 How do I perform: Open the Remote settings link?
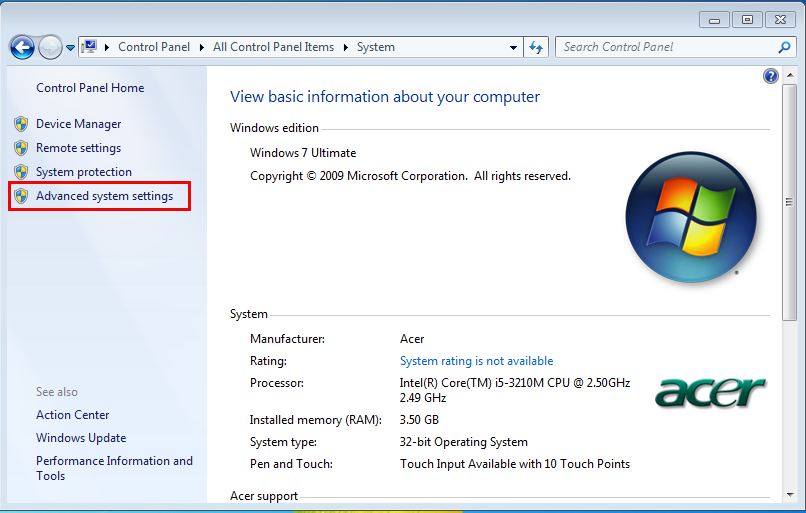click(78, 148)
